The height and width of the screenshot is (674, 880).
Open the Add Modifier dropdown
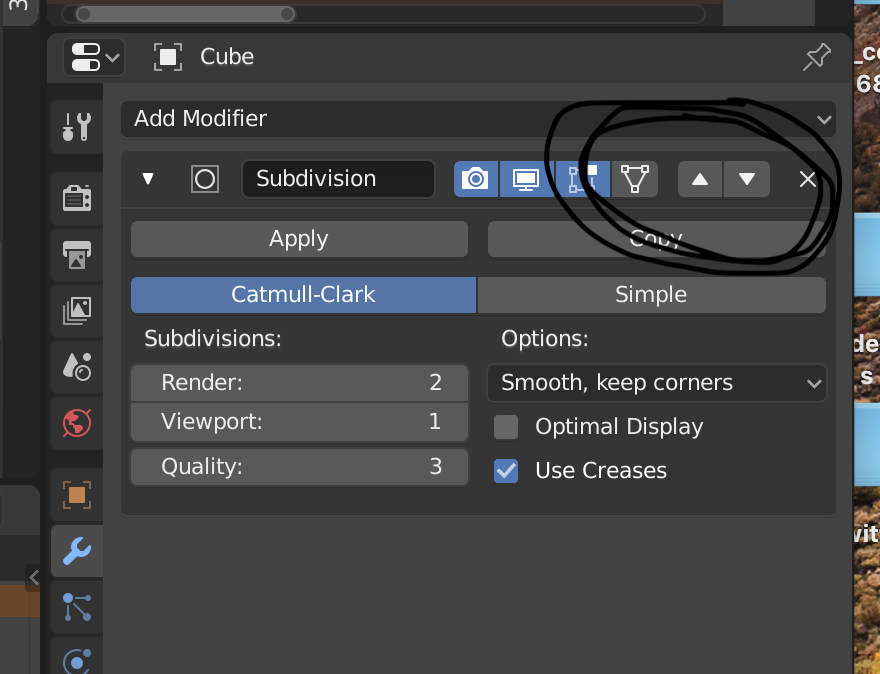(x=478, y=119)
